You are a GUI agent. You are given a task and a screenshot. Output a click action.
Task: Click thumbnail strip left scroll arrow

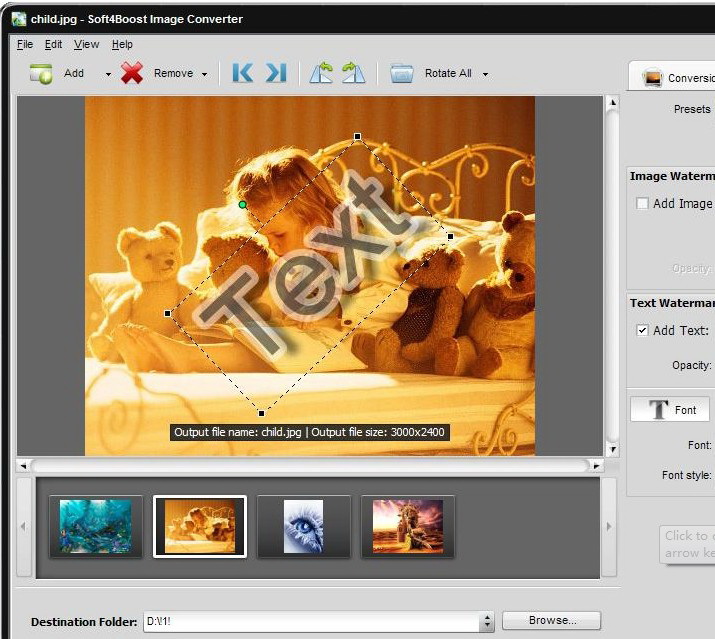(x=24, y=527)
